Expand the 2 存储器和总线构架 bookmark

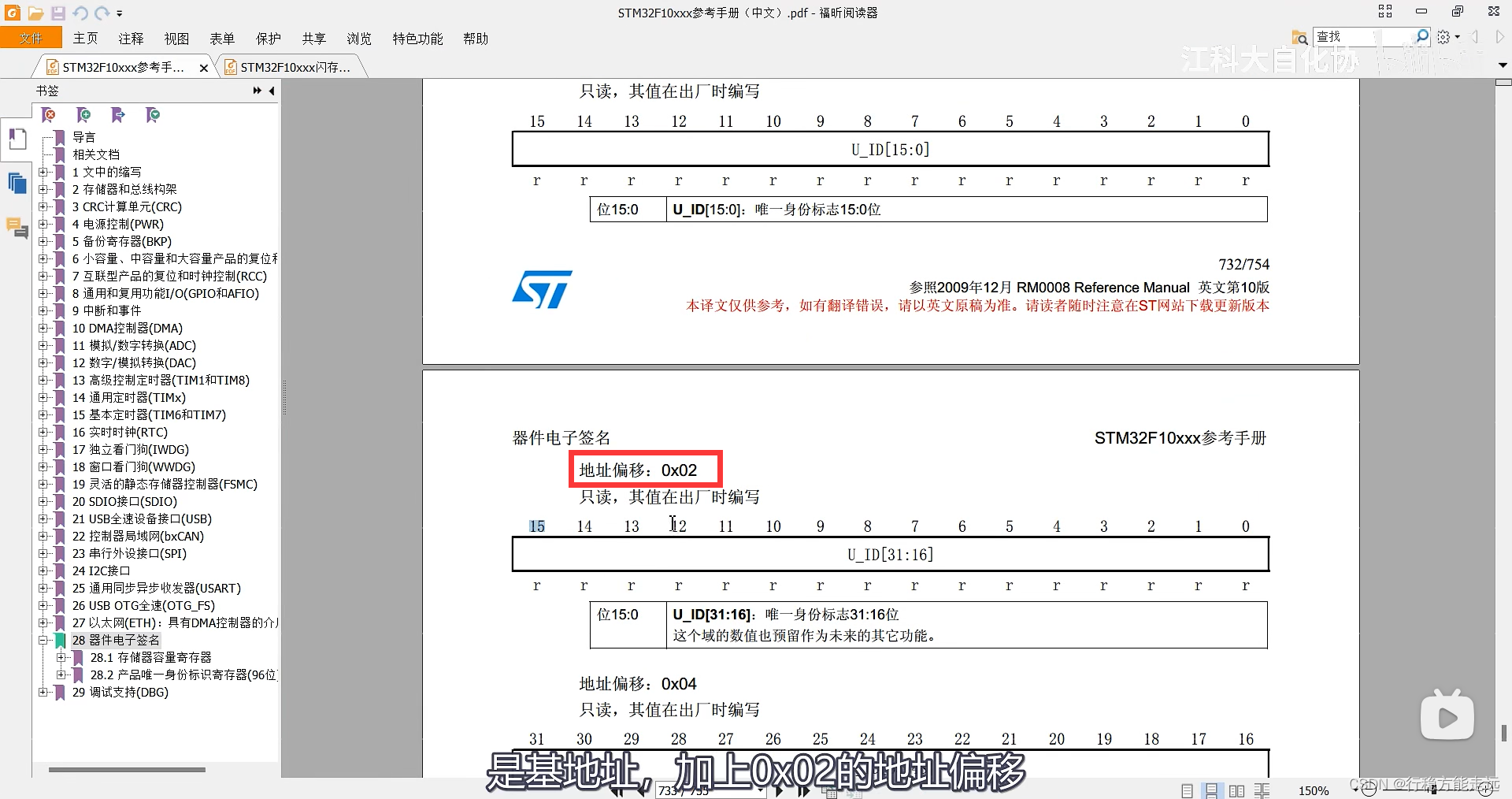tap(43, 189)
